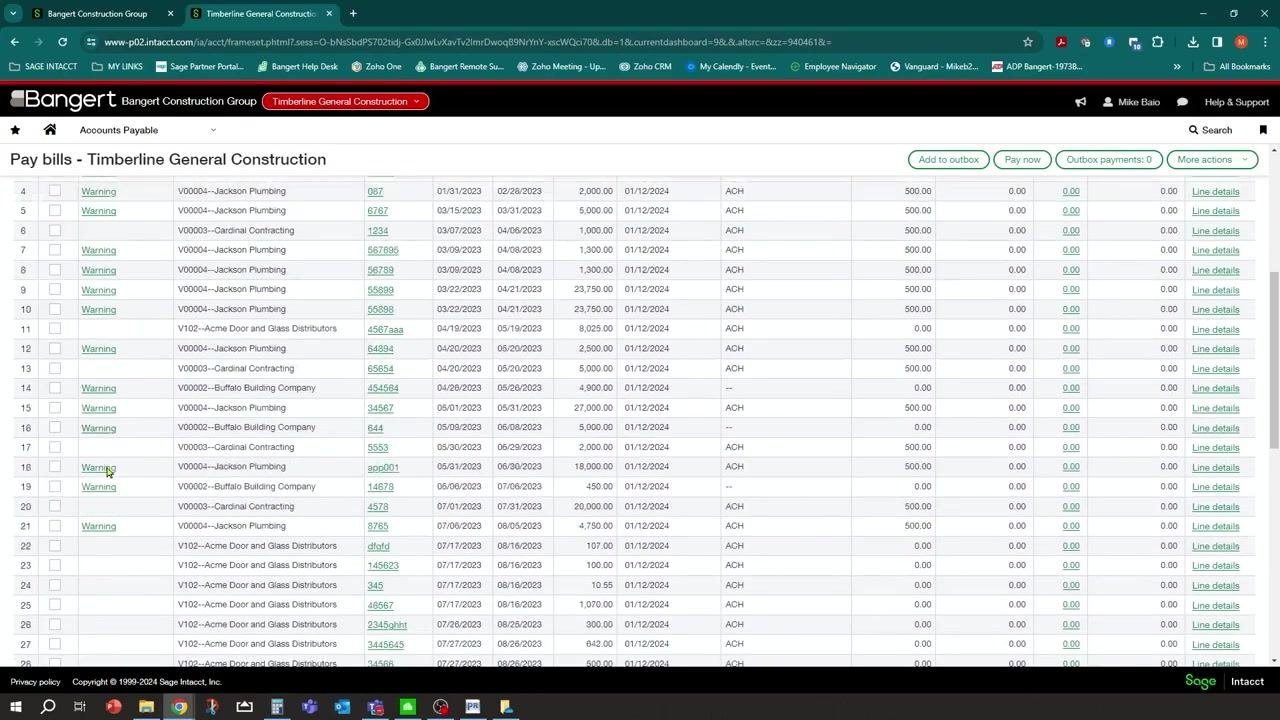Open the Help & Support menu
This screenshot has width=1280, height=720.
tap(1236, 102)
